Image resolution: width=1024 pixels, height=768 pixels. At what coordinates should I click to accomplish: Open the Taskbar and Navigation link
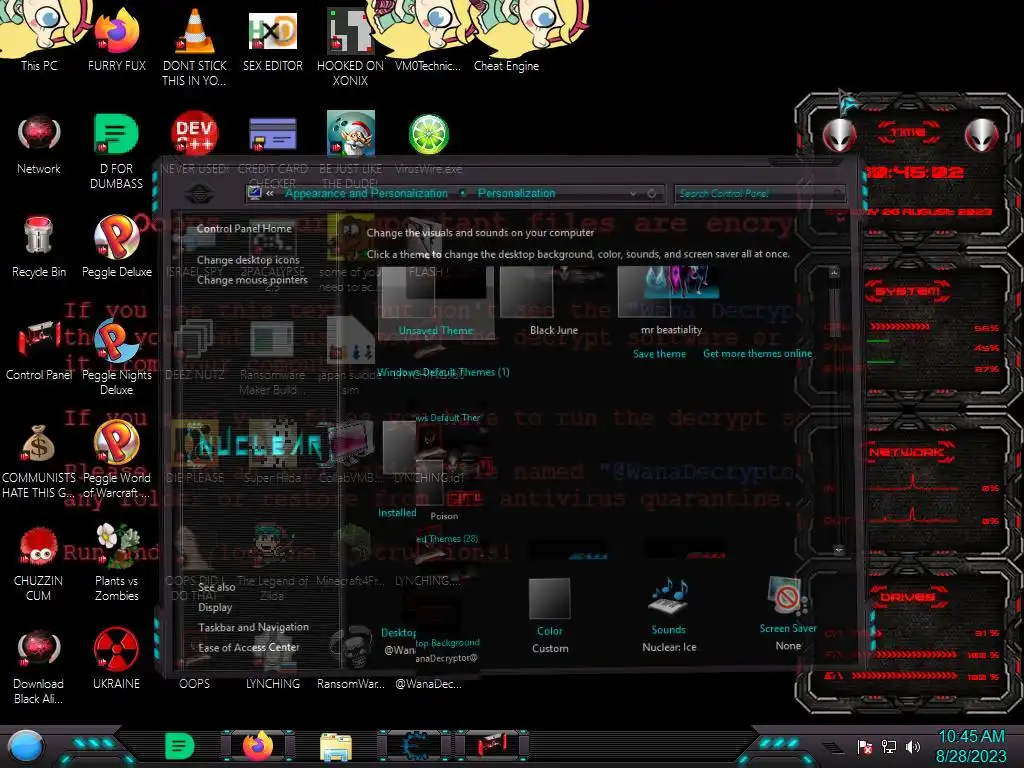[253, 627]
